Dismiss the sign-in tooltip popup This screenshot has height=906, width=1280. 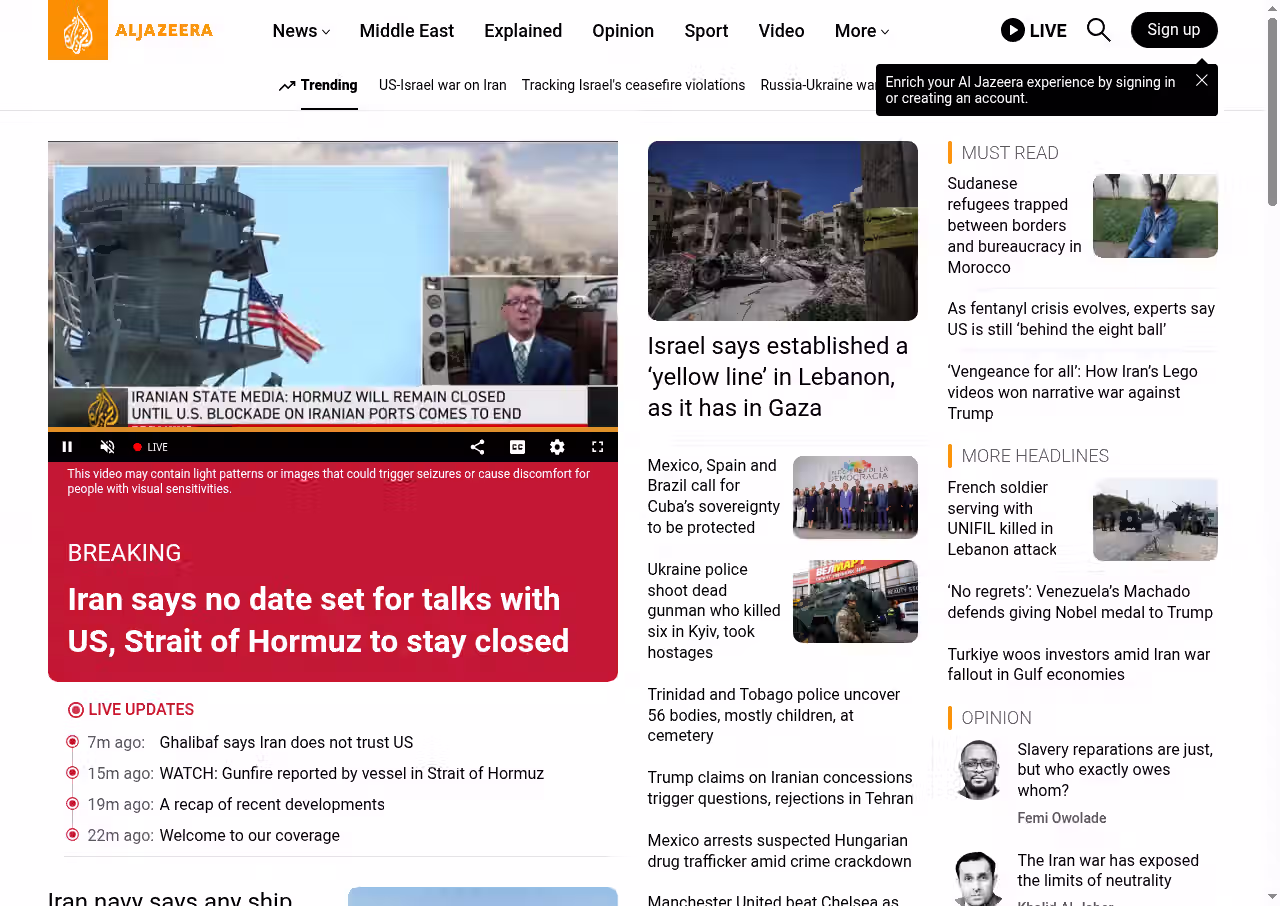[1201, 80]
